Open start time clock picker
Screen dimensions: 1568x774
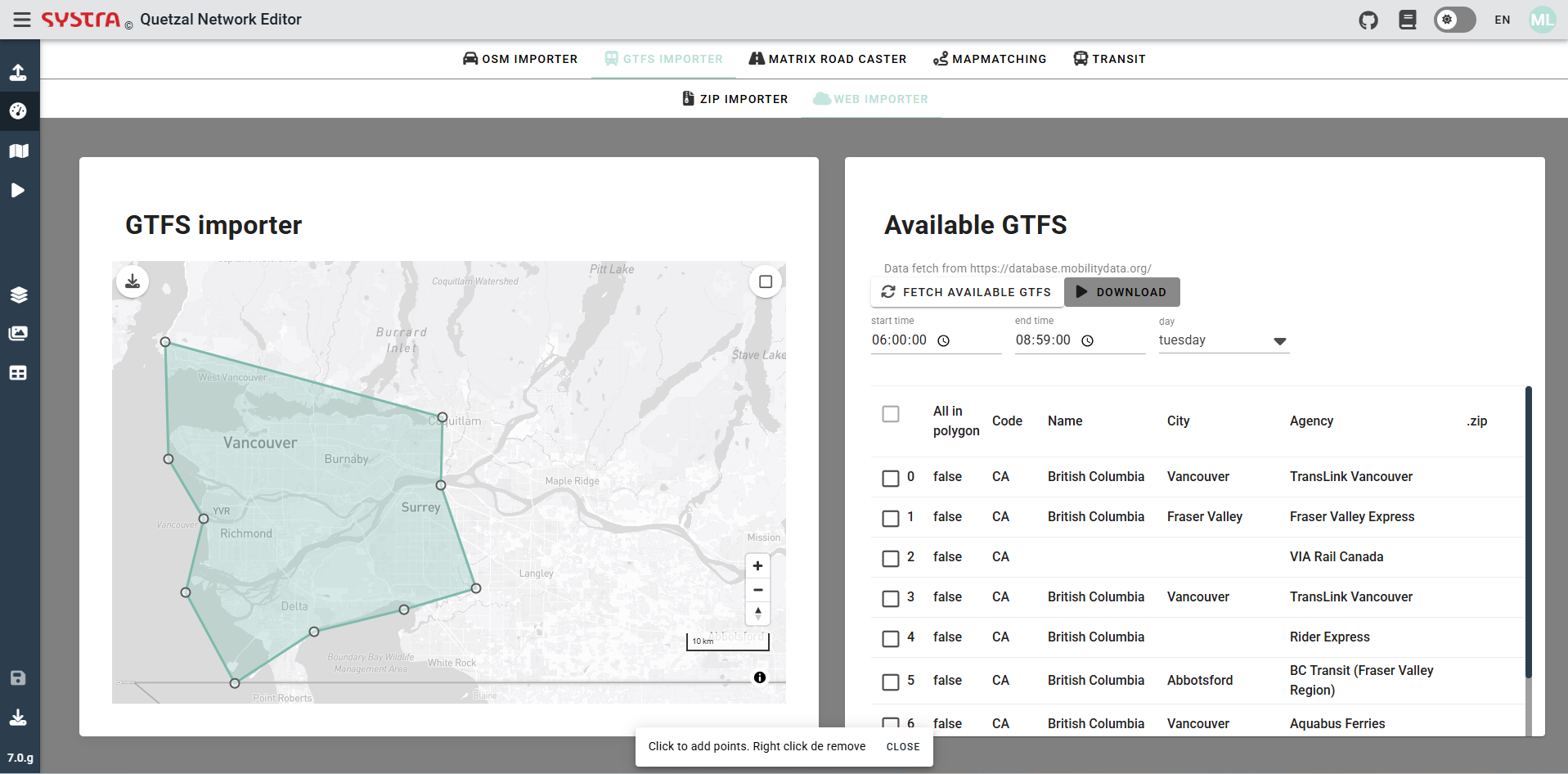pos(943,341)
